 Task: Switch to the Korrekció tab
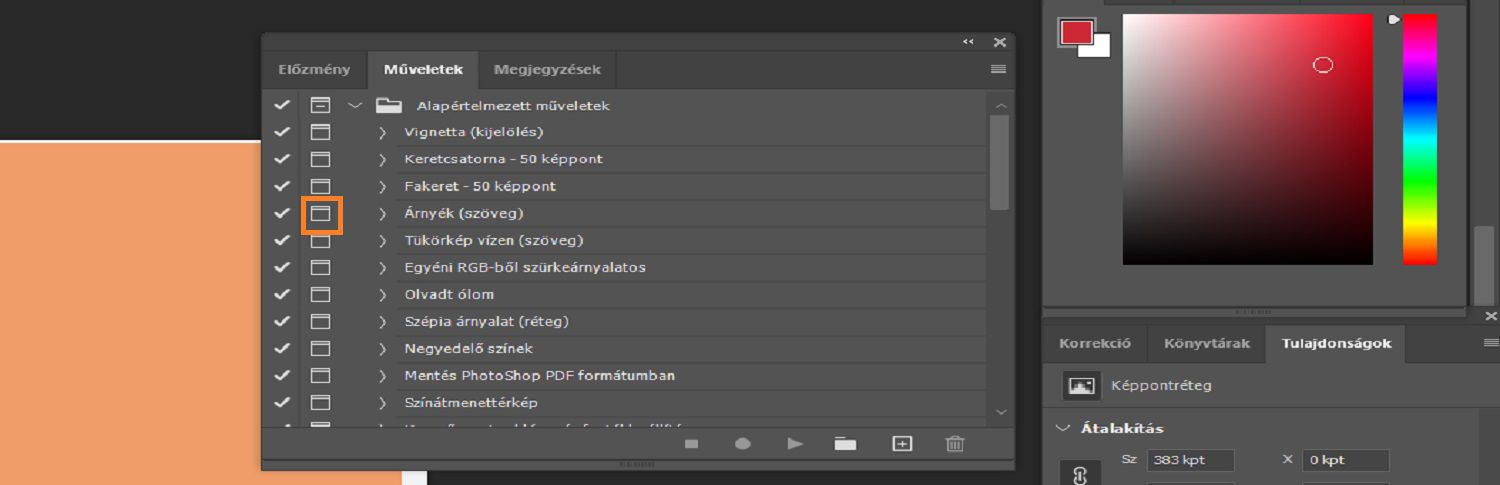1095,343
